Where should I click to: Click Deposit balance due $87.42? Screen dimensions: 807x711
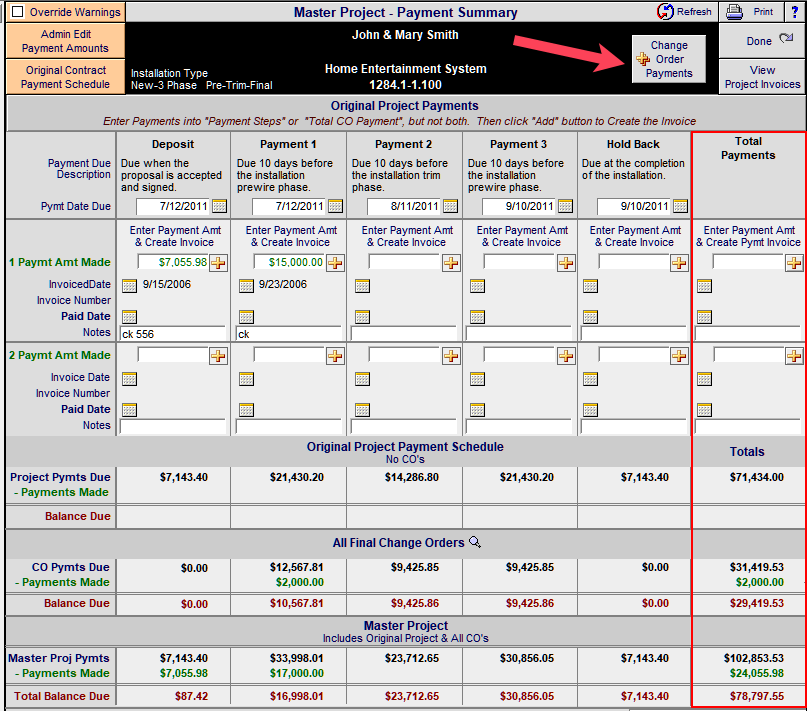coord(191,696)
